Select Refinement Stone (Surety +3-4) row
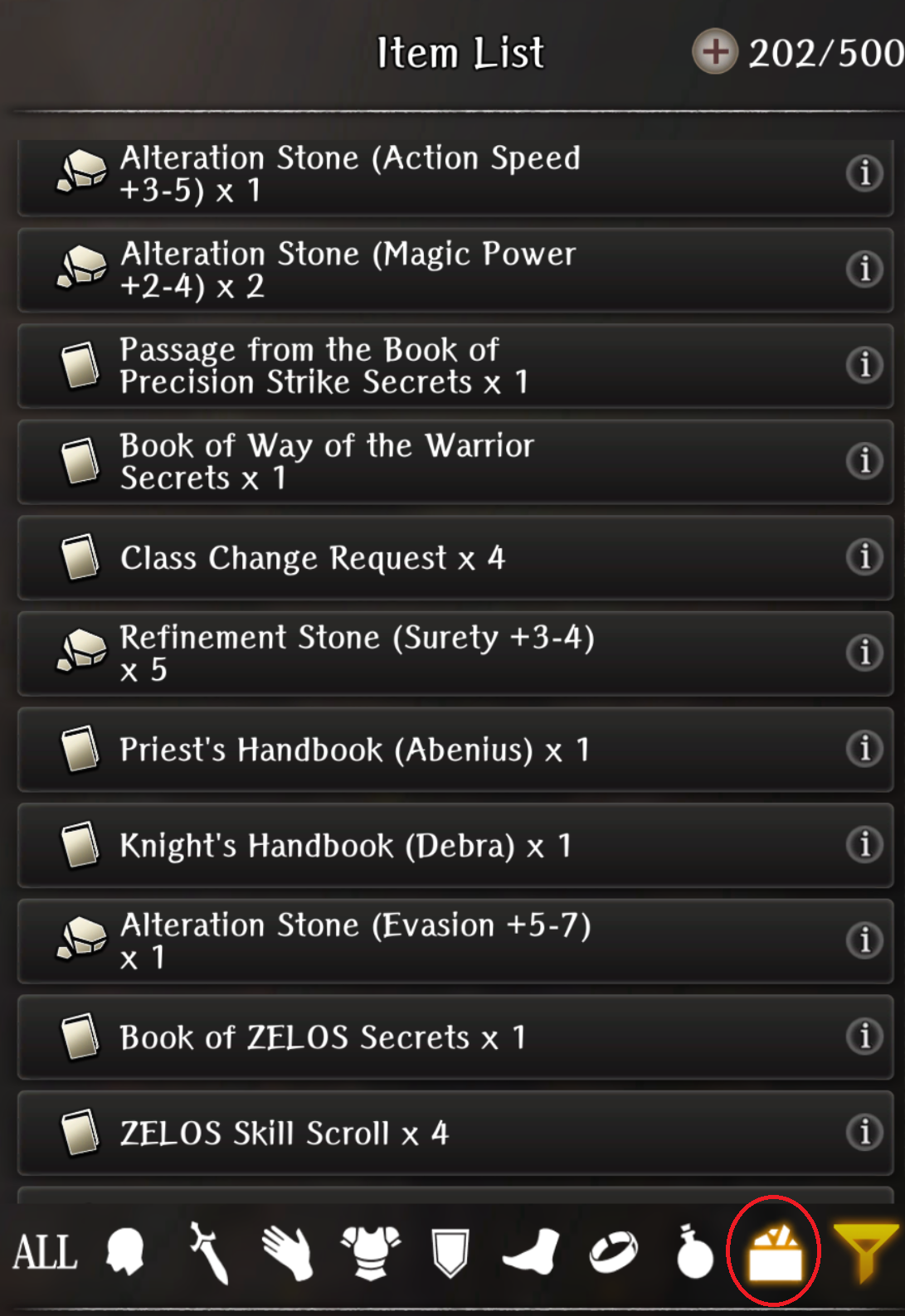The image size is (905, 1316). pos(455,653)
